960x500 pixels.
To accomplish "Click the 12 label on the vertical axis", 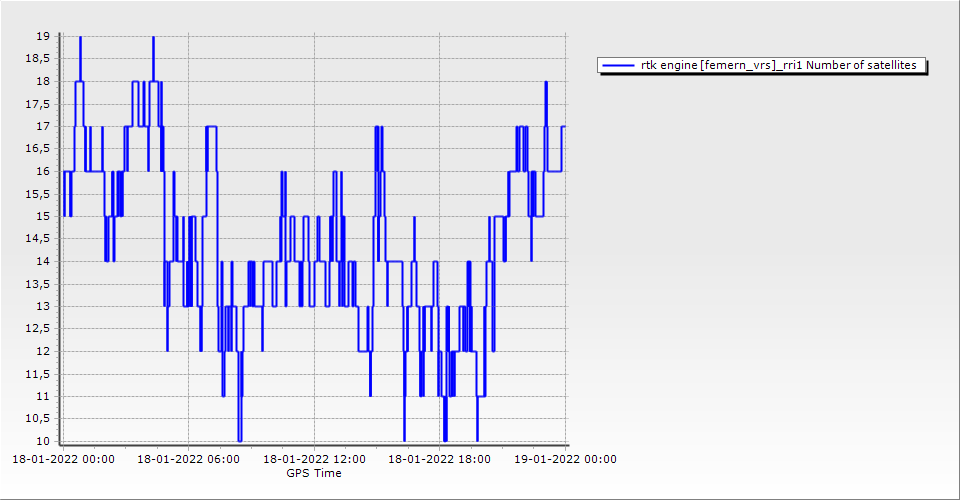I will [x=43, y=351].
